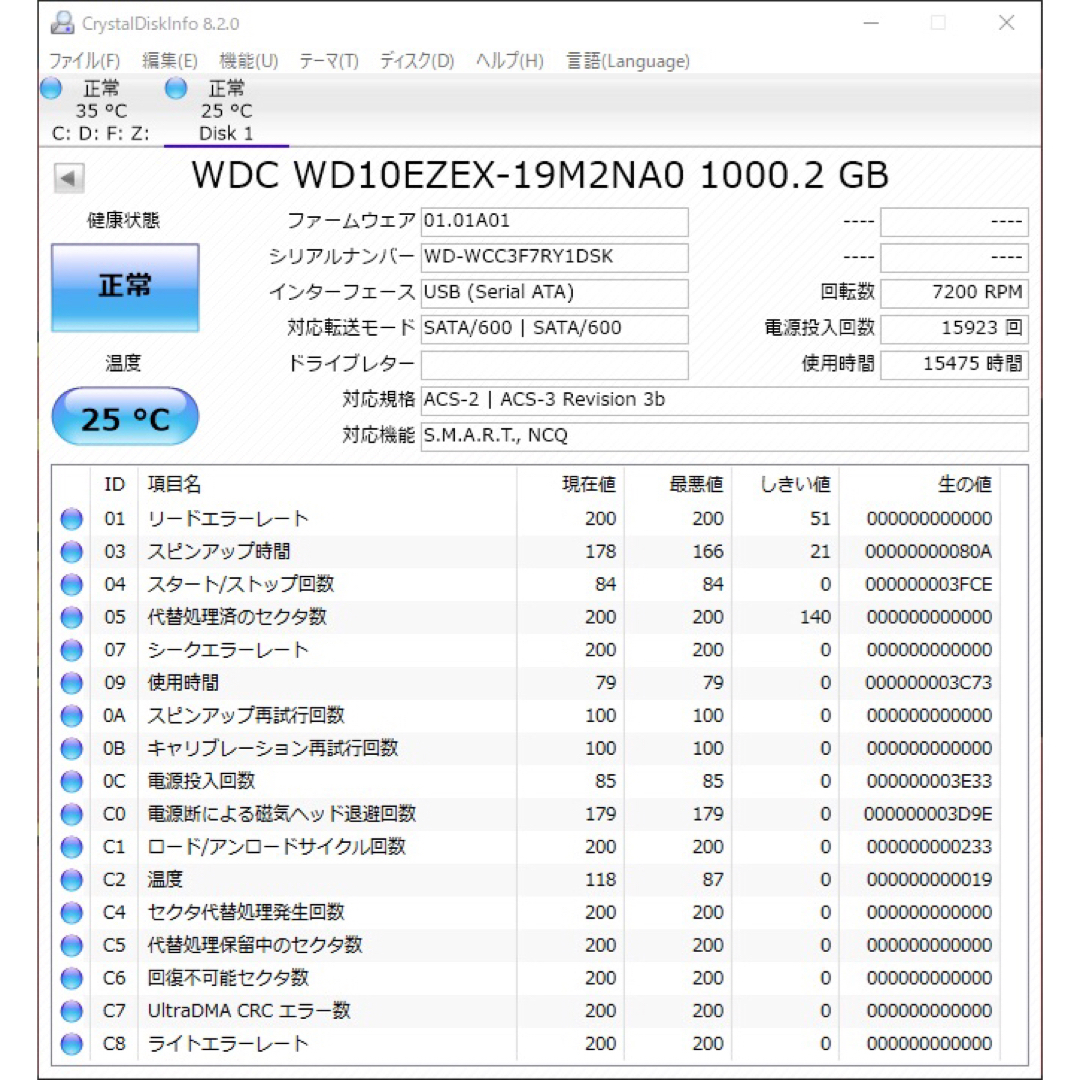Viewport: 1080px width, 1080px height.
Task: Click raw value 000000003FCE
Action: [x=928, y=585]
